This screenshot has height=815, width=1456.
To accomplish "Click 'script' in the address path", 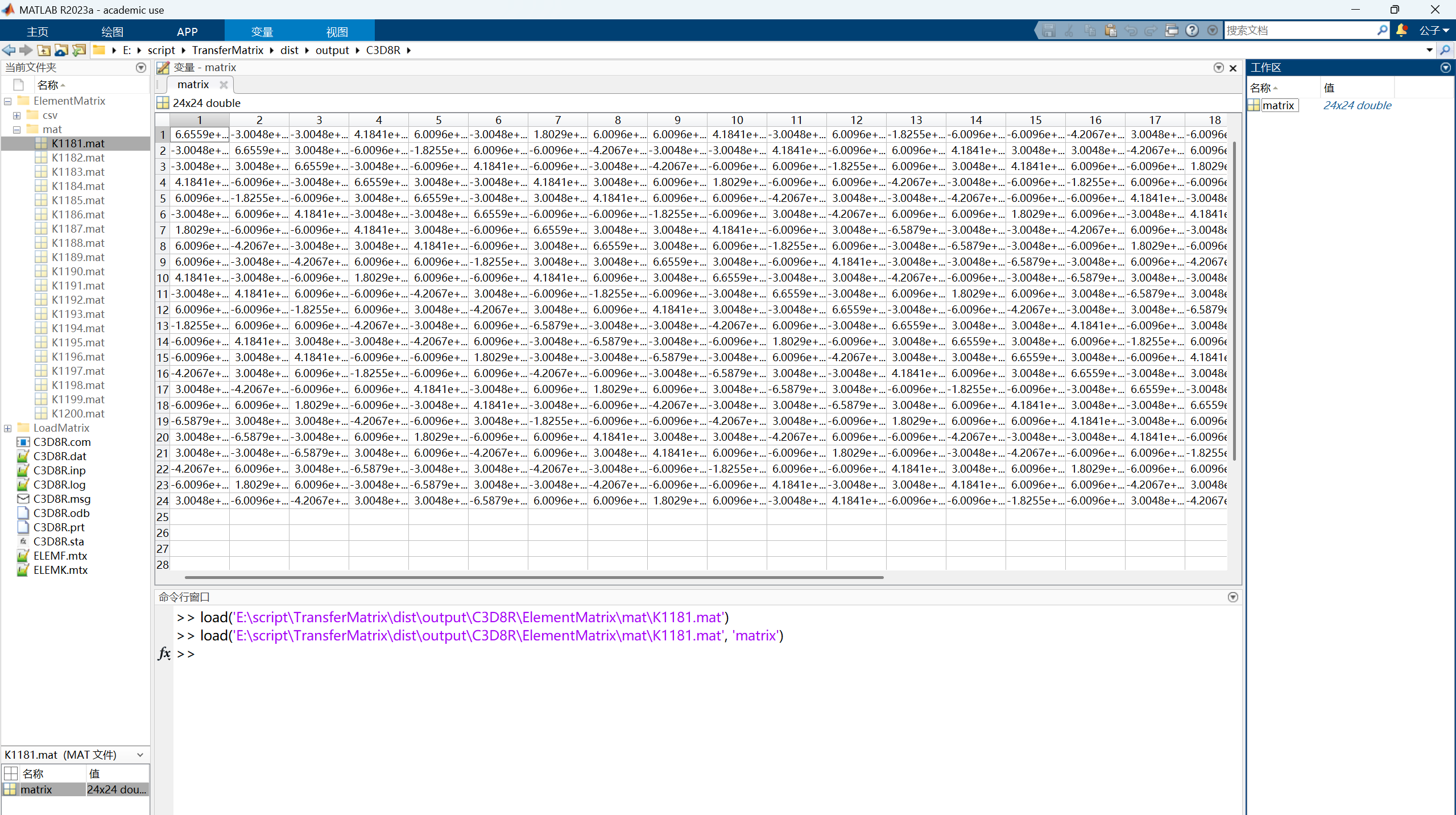I will [162, 50].
